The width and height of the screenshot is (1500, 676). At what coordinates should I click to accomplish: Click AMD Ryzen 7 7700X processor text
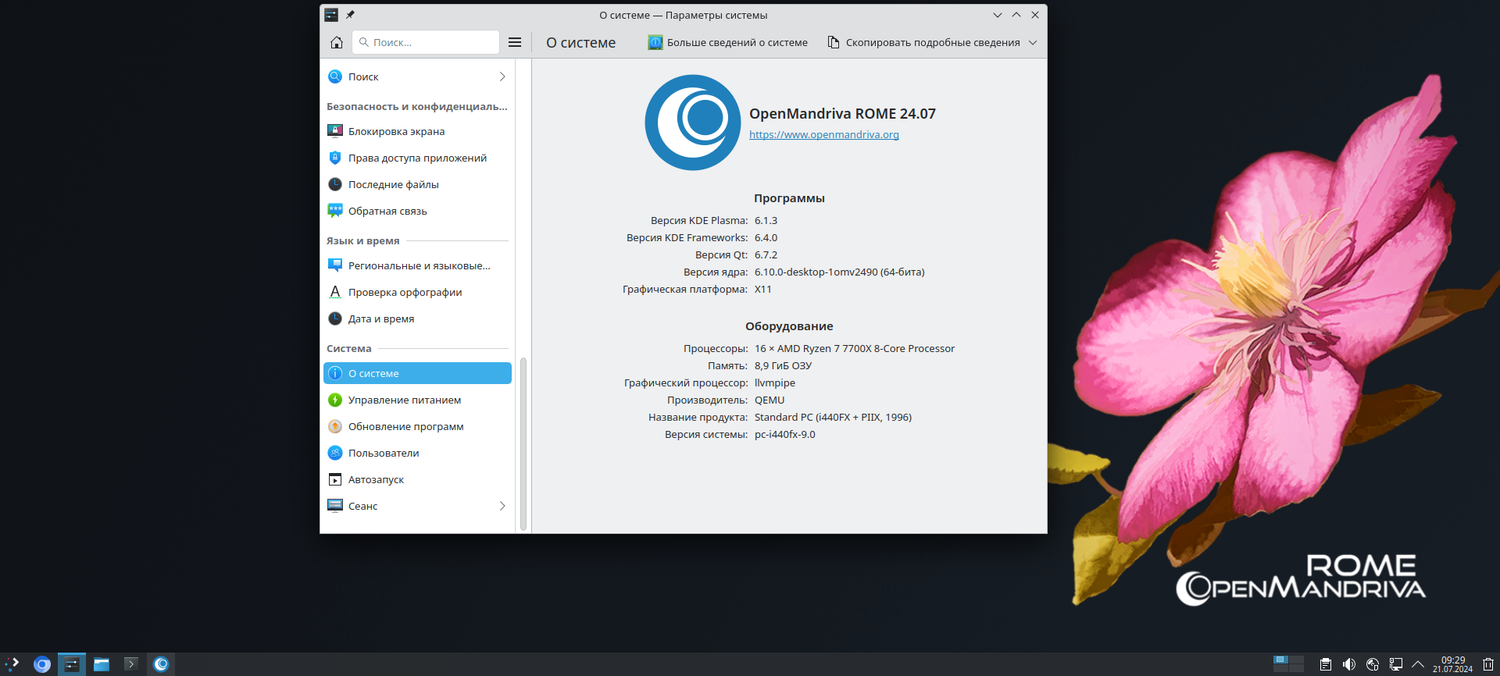[x=855, y=349]
